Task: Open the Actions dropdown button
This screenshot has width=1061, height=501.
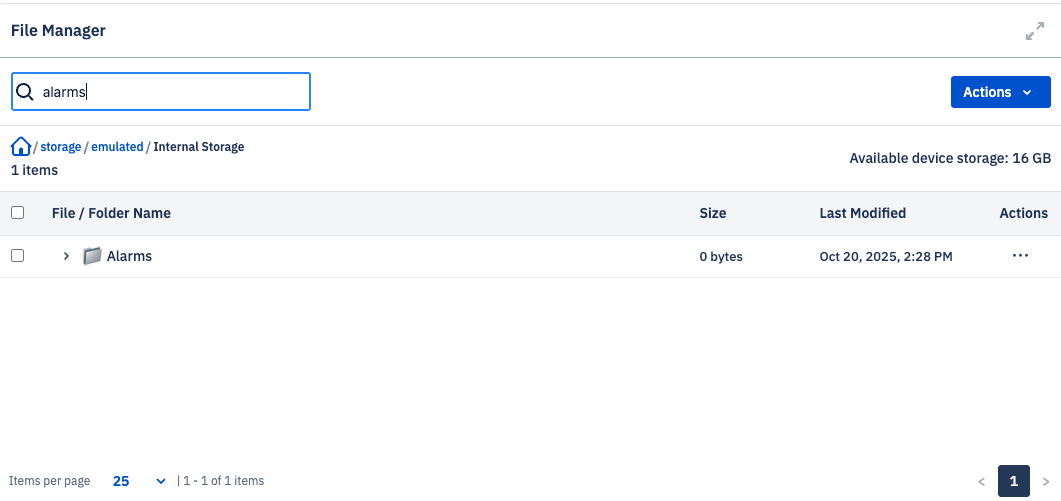Action: (x=1000, y=92)
